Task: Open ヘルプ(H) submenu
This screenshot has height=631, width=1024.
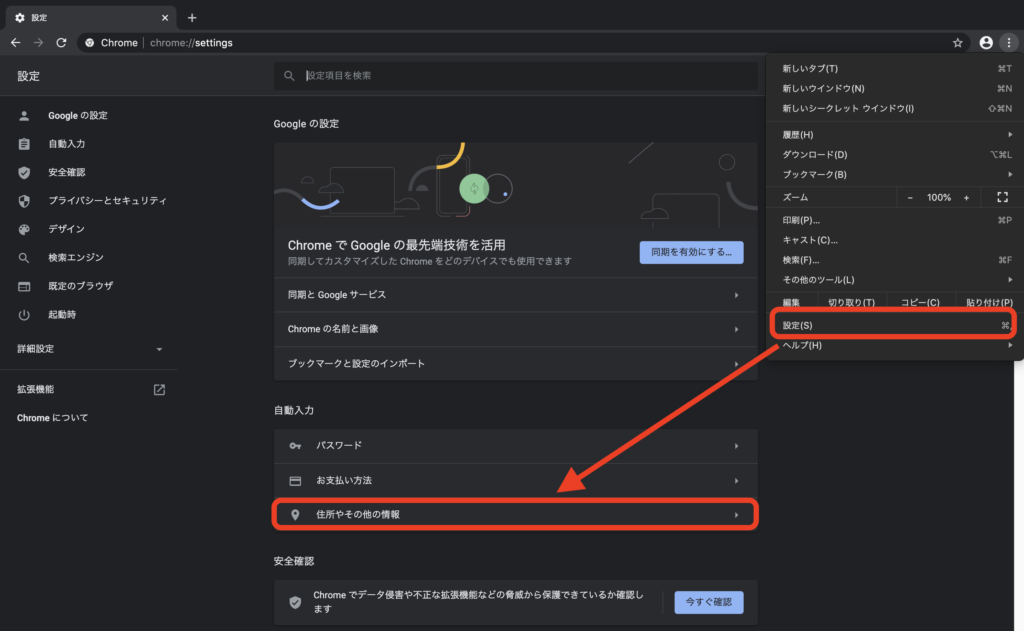Action: click(895, 346)
